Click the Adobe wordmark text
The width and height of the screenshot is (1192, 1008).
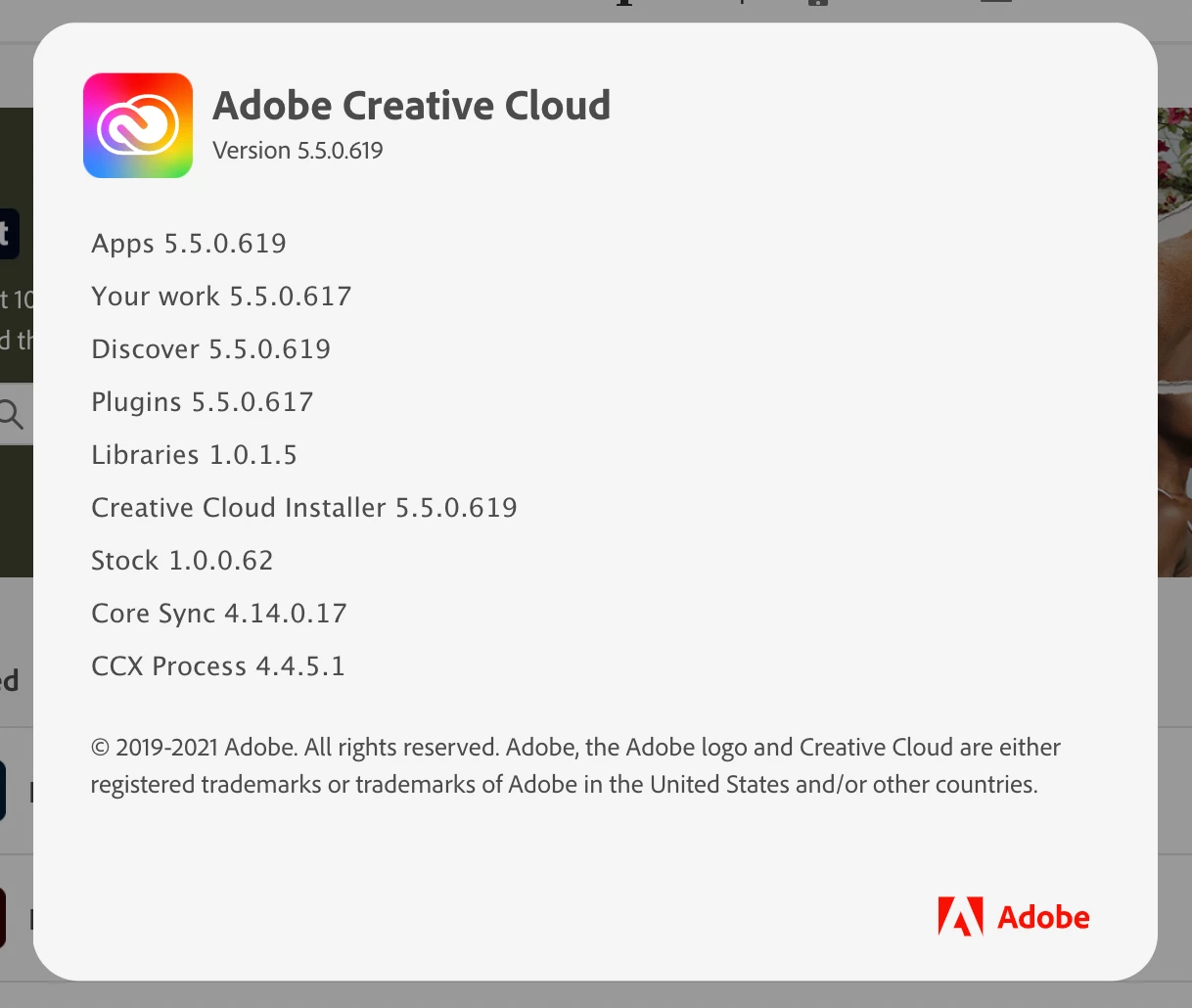click(1043, 918)
